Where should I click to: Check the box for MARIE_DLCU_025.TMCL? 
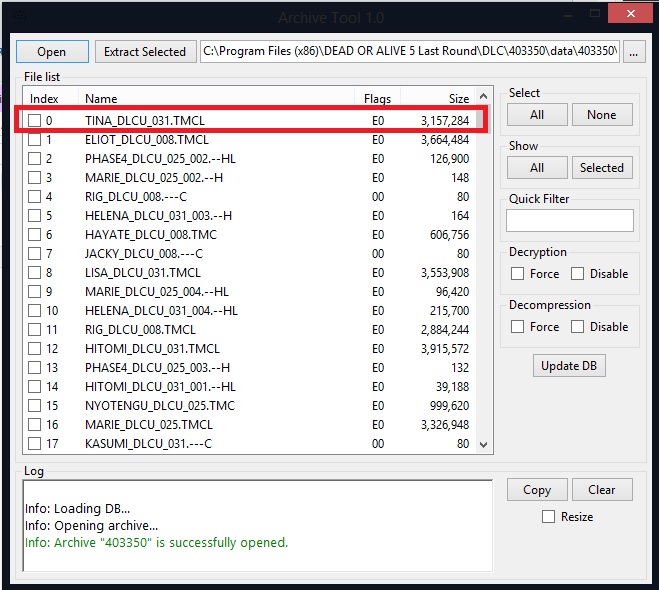click(x=34, y=424)
